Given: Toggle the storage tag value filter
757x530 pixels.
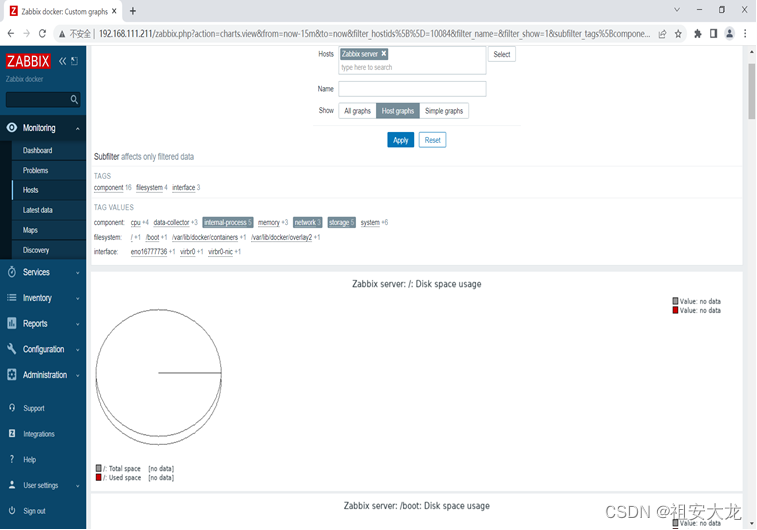Looking at the screenshot, I should pyautogui.click(x=341, y=222).
